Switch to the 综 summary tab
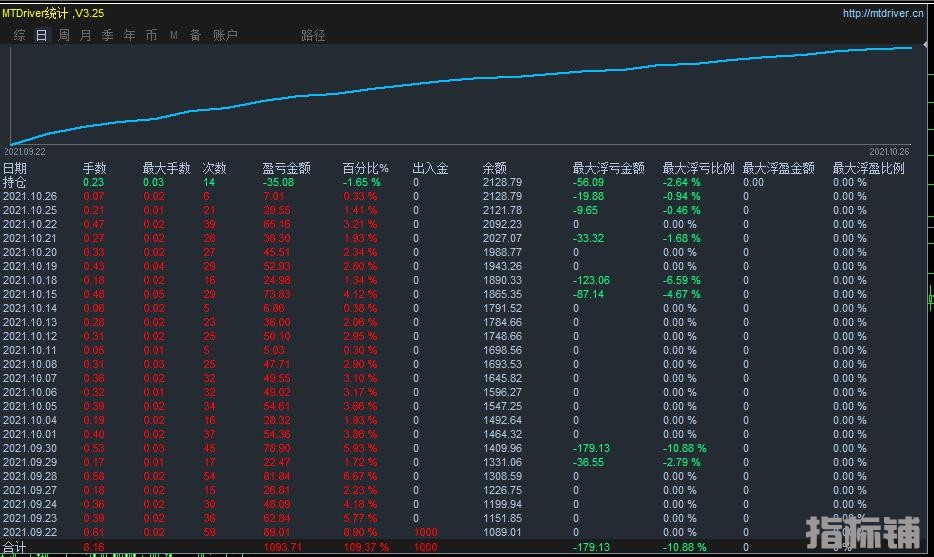 point(20,35)
